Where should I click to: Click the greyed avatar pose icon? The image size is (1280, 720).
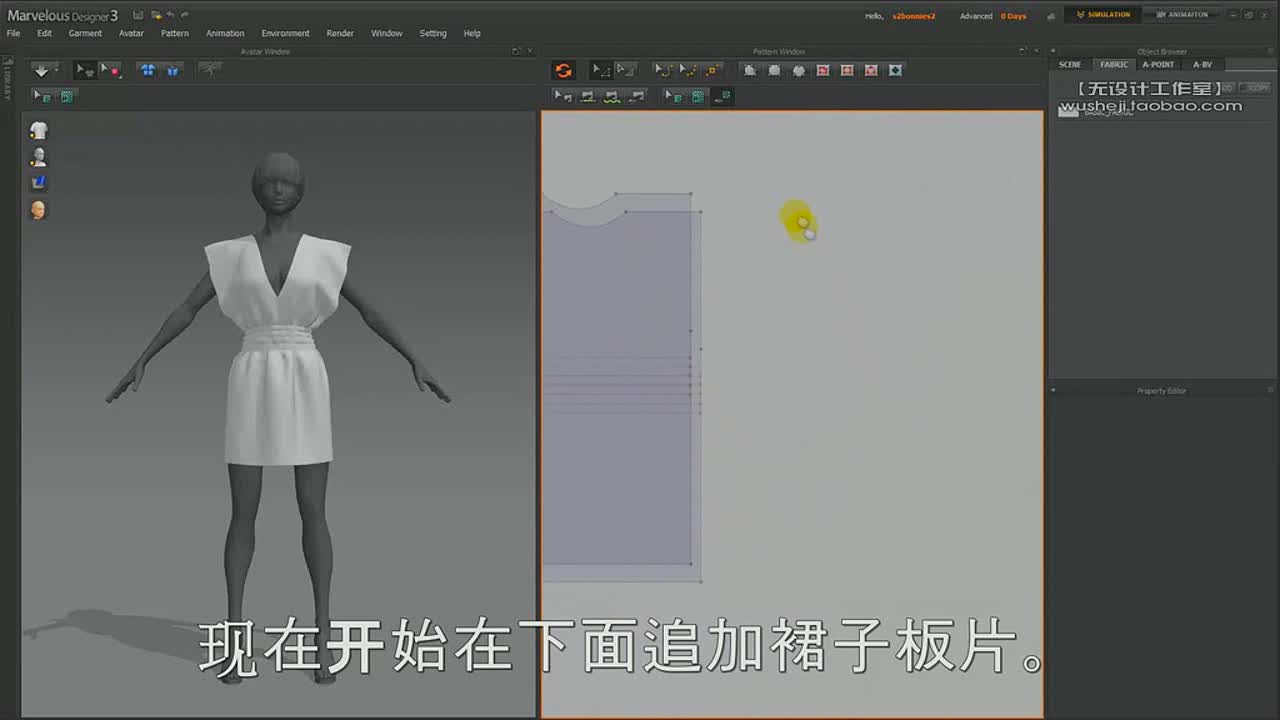(x=210, y=69)
